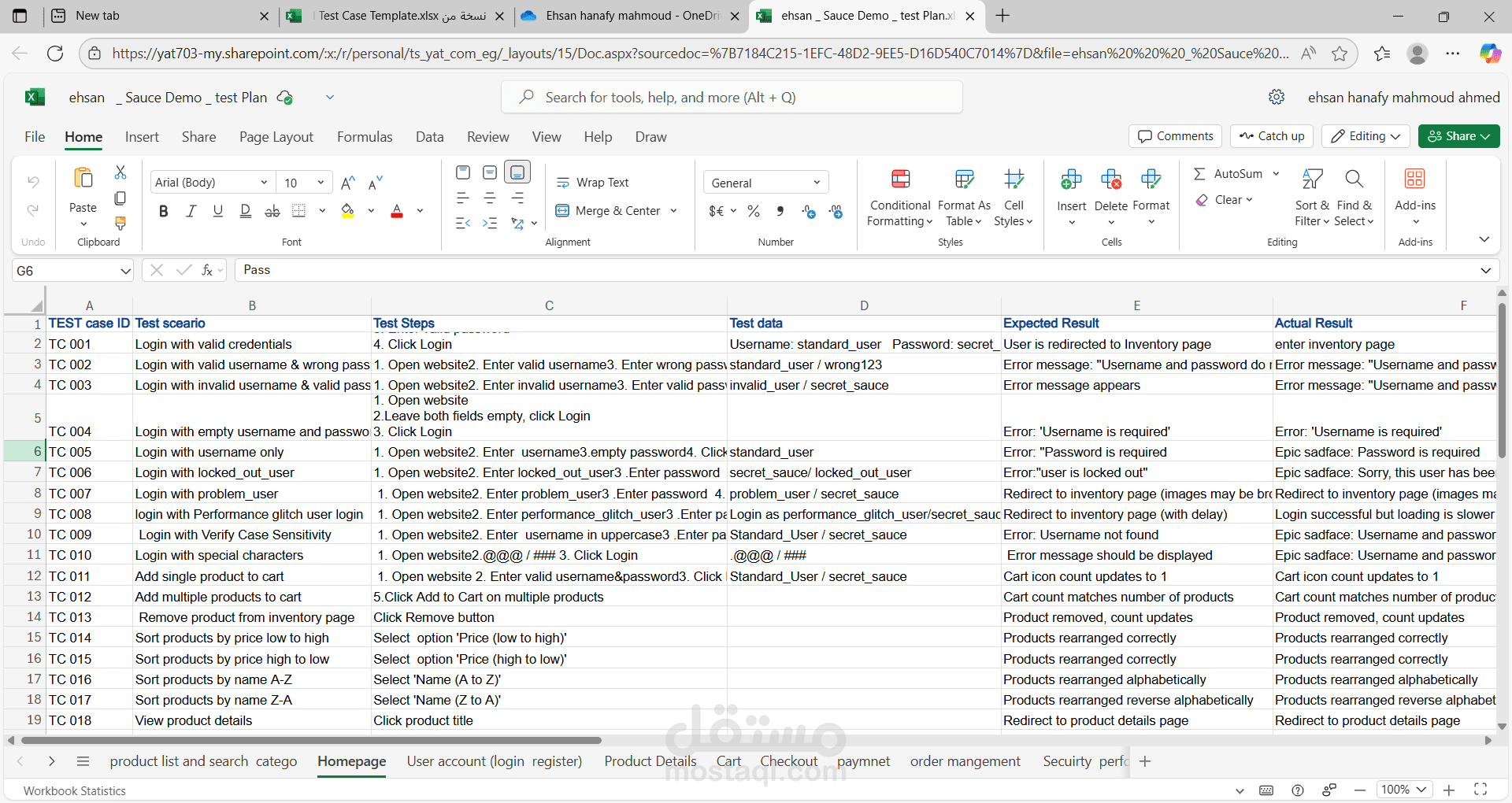Toggle double underline formatting

(245, 211)
